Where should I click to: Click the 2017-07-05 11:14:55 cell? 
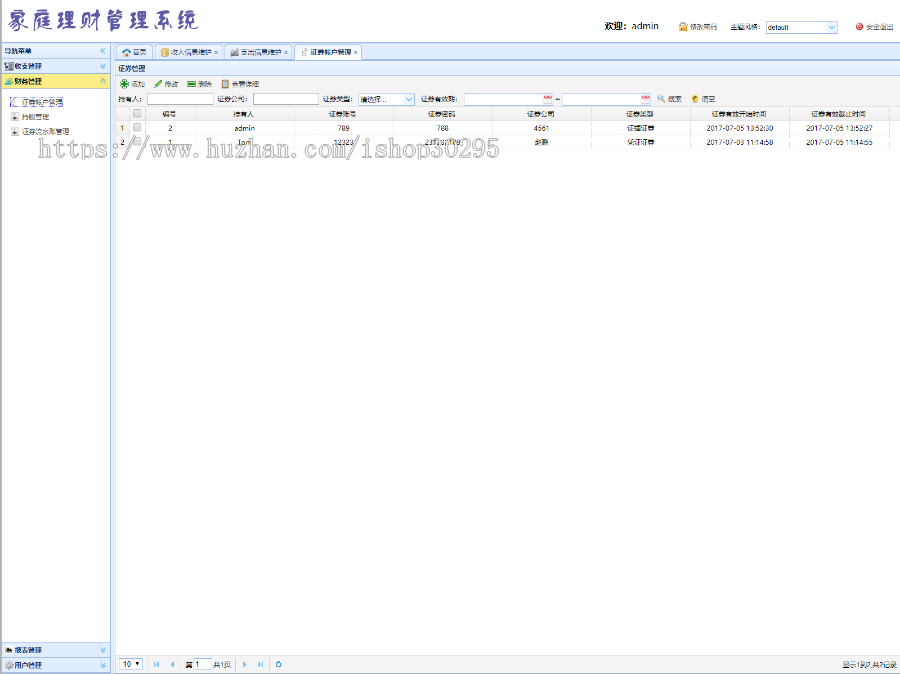tap(839, 142)
